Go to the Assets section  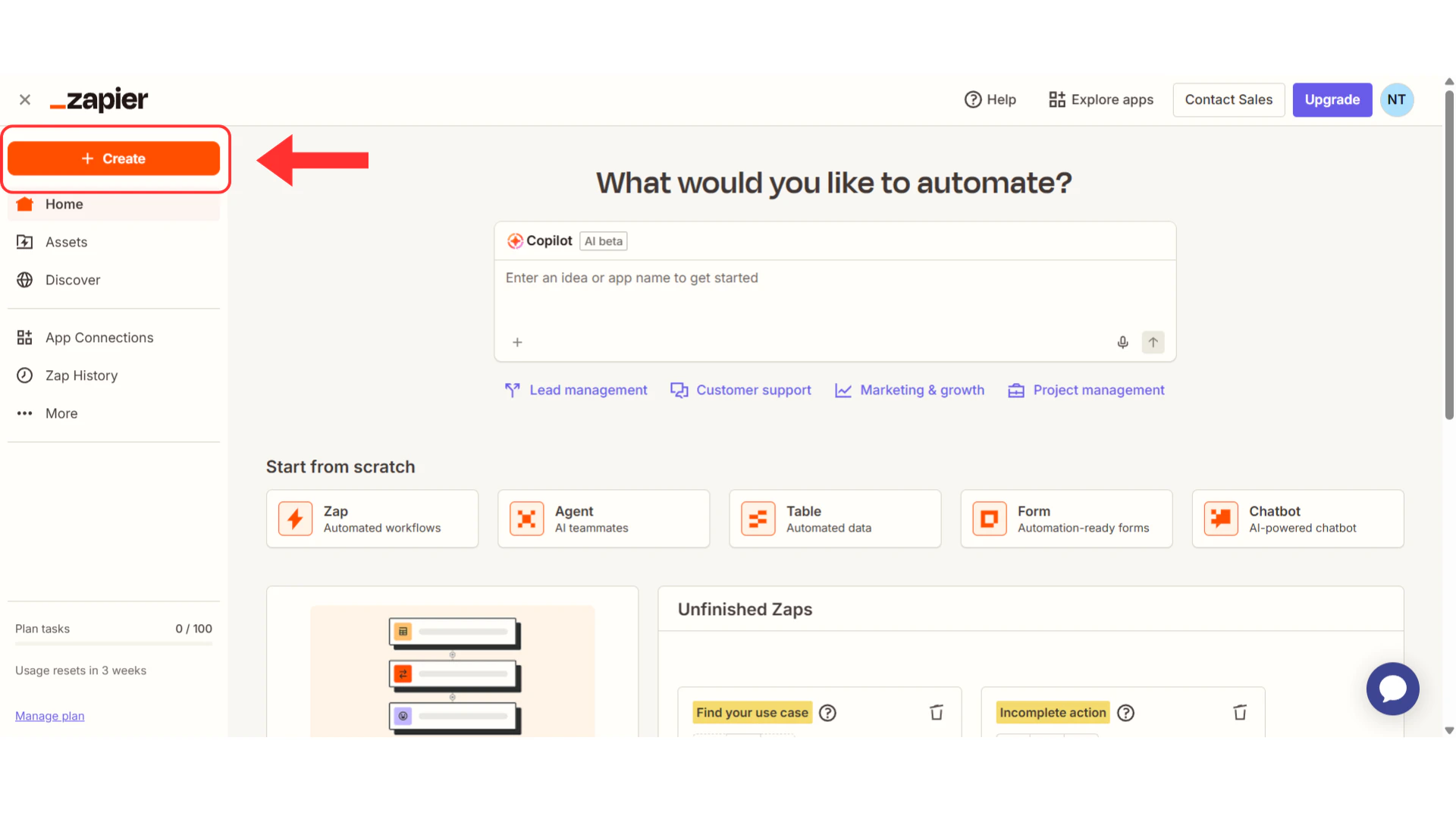tap(66, 242)
